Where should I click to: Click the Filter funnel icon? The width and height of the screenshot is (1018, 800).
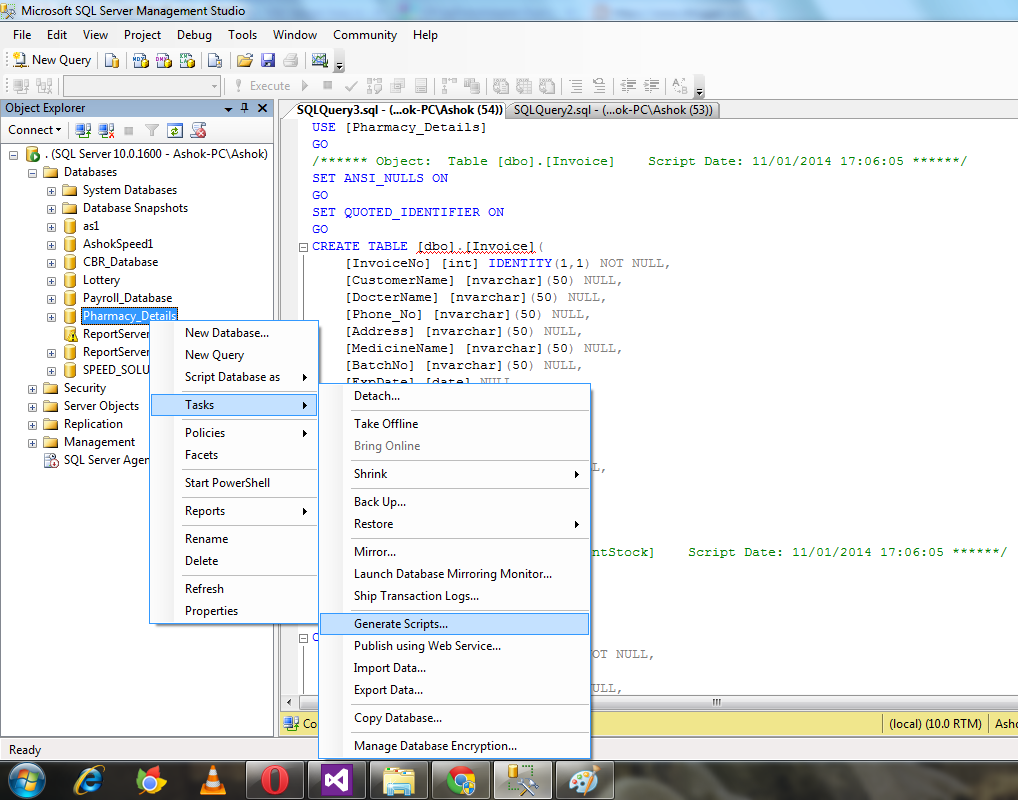(x=152, y=131)
